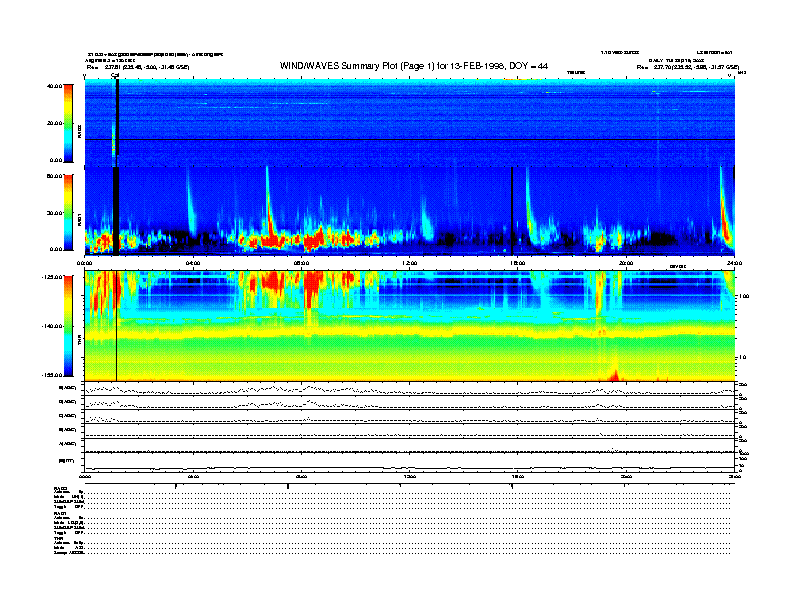Viewport: 792px width, 612px height.
Task: Click the top E(ADC) line plot label
Action: pyautogui.click(x=68, y=388)
